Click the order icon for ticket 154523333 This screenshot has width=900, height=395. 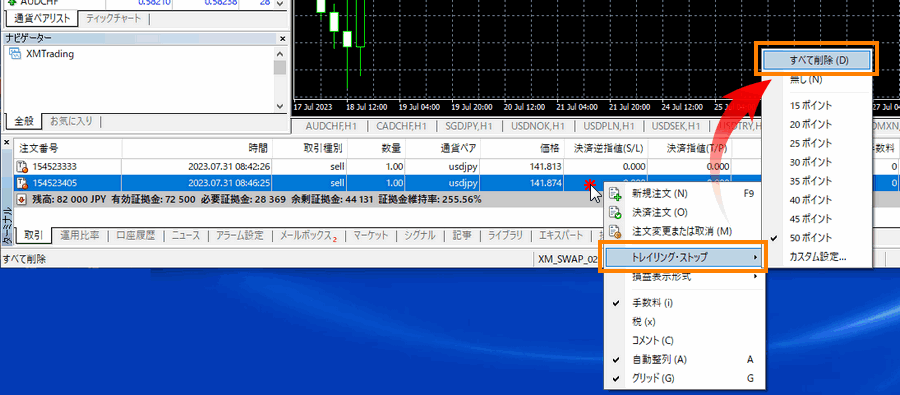pyautogui.click(x=22, y=167)
